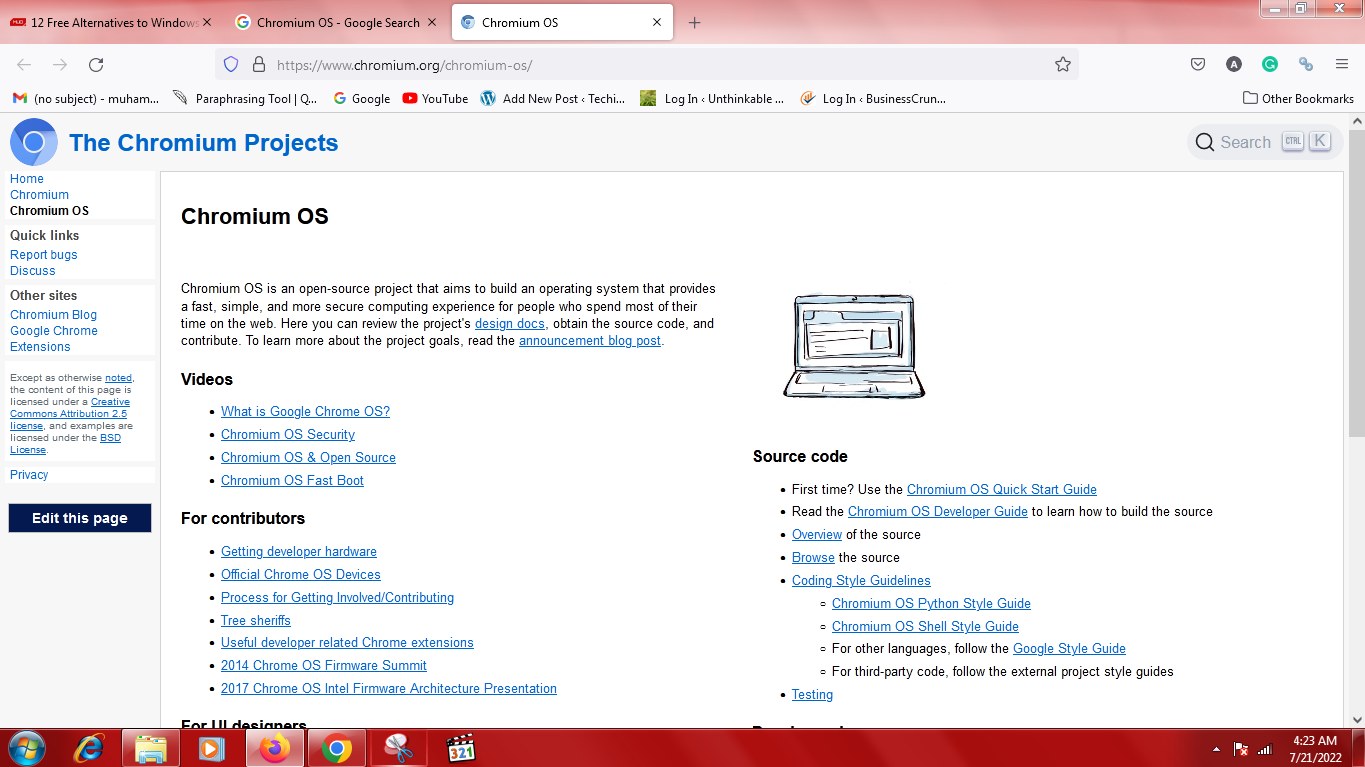Click the page vertical scrollbar thumb
Image resolution: width=1365 pixels, height=767 pixels.
point(1356,283)
